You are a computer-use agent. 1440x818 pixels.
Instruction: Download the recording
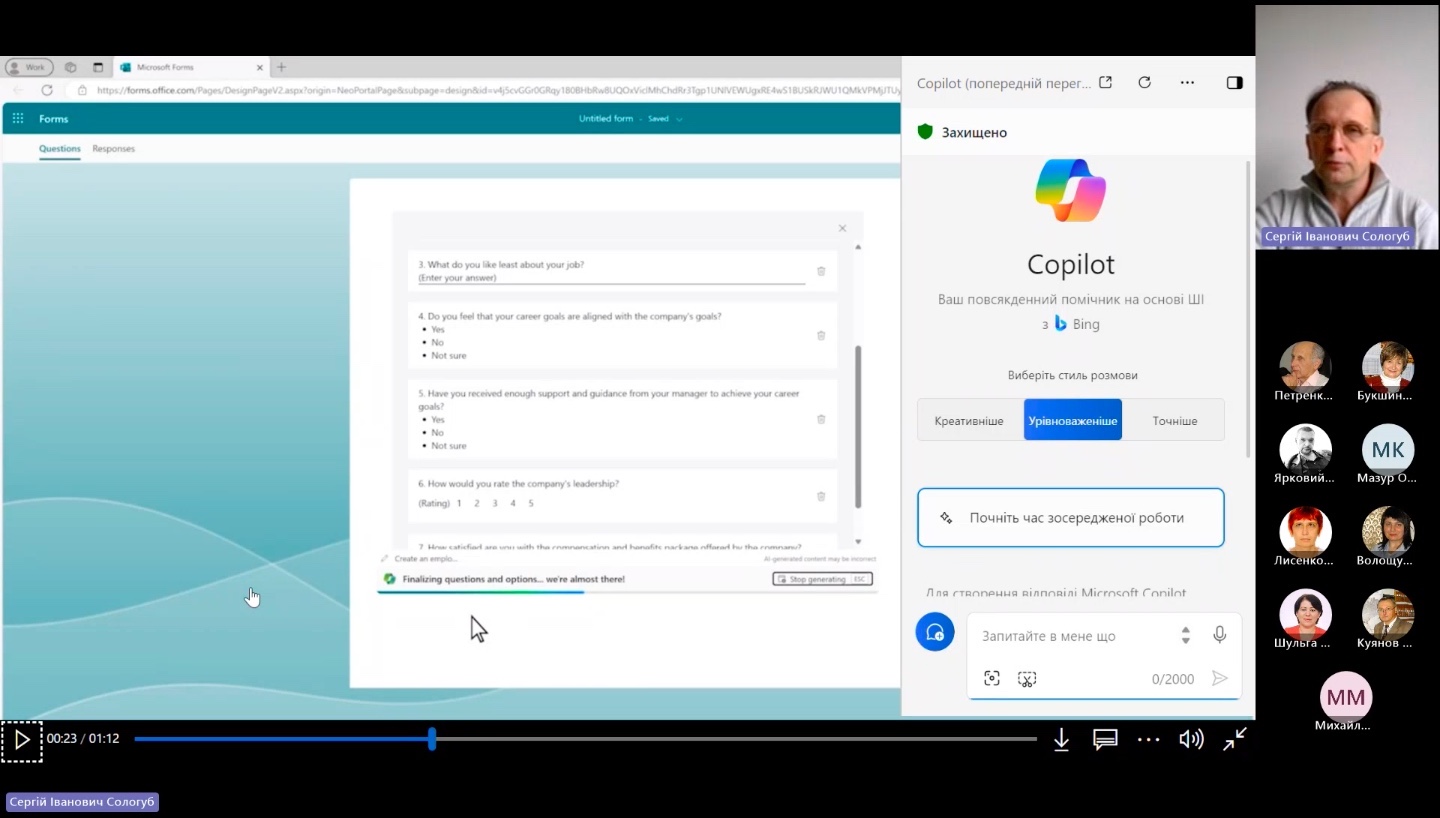[x=1062, y=740]
